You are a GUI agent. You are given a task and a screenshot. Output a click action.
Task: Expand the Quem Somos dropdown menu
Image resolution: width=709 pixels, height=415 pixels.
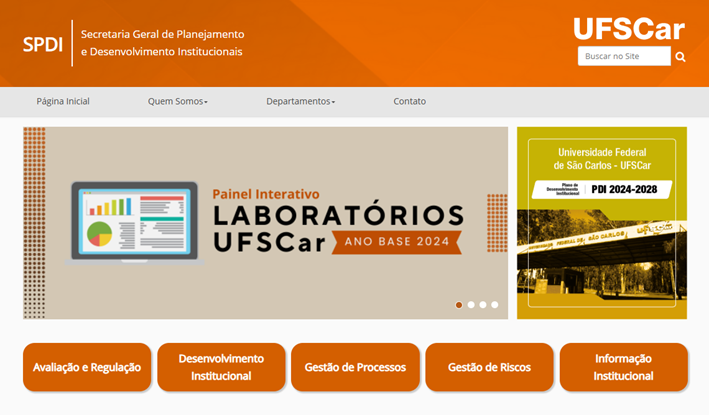(x=178, y=101)
